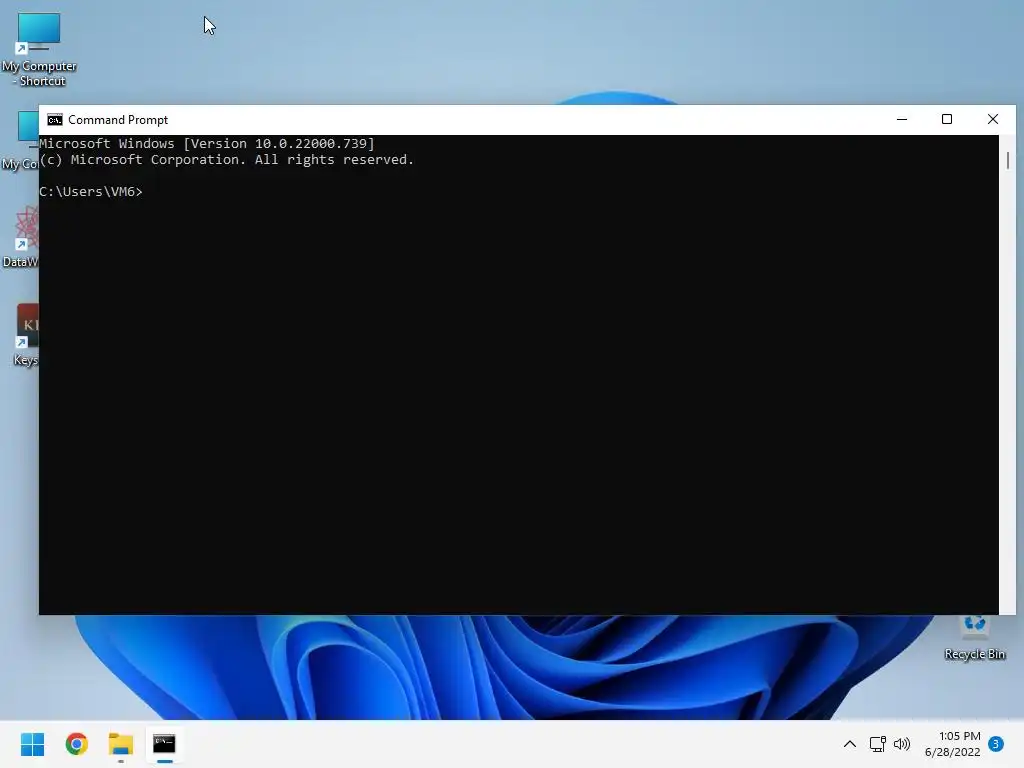
Task: Select the Recycle Bin desktop icon
Action: click(x=974, y=639)
